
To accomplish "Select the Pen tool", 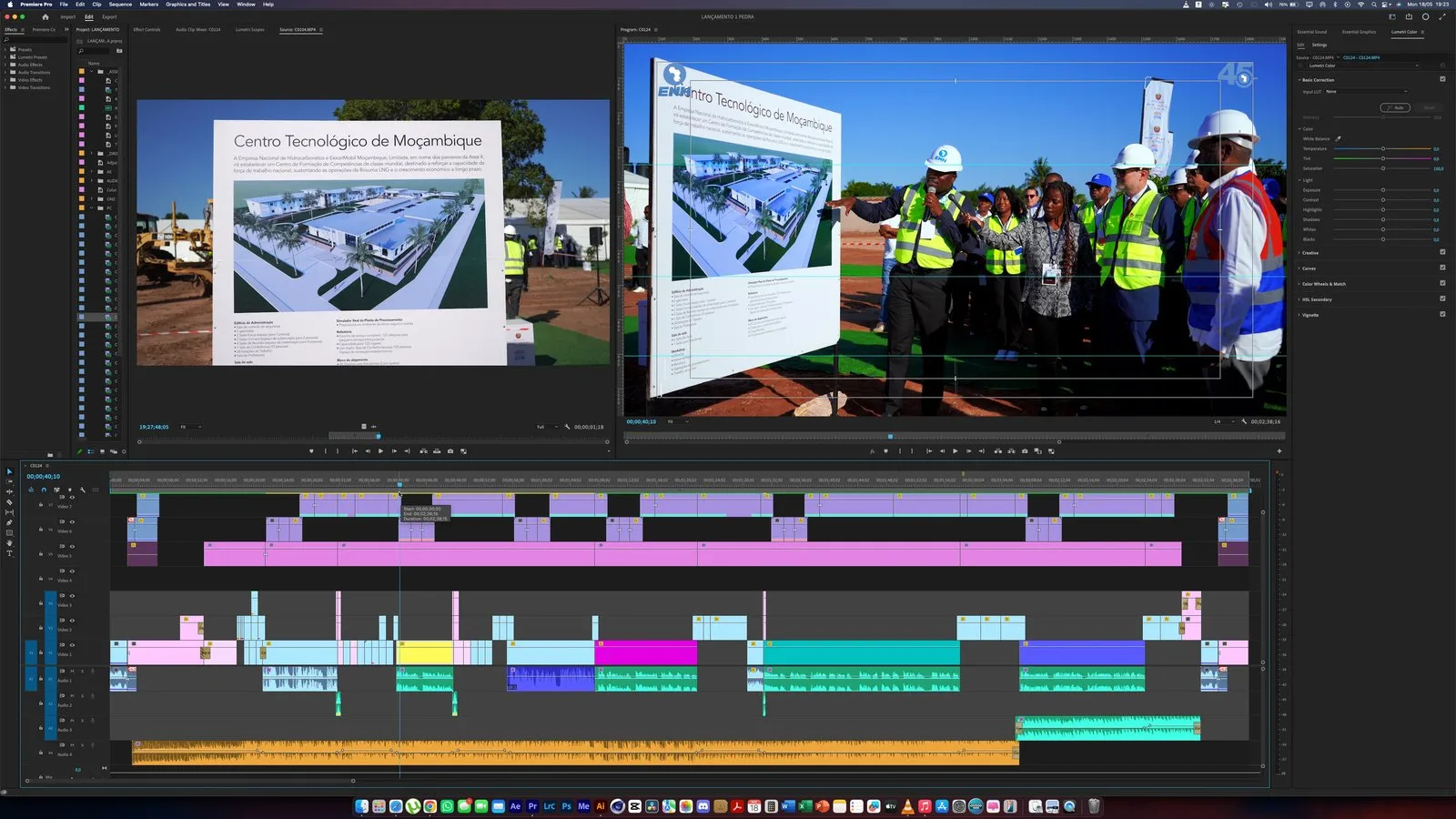I will [10, 522].
